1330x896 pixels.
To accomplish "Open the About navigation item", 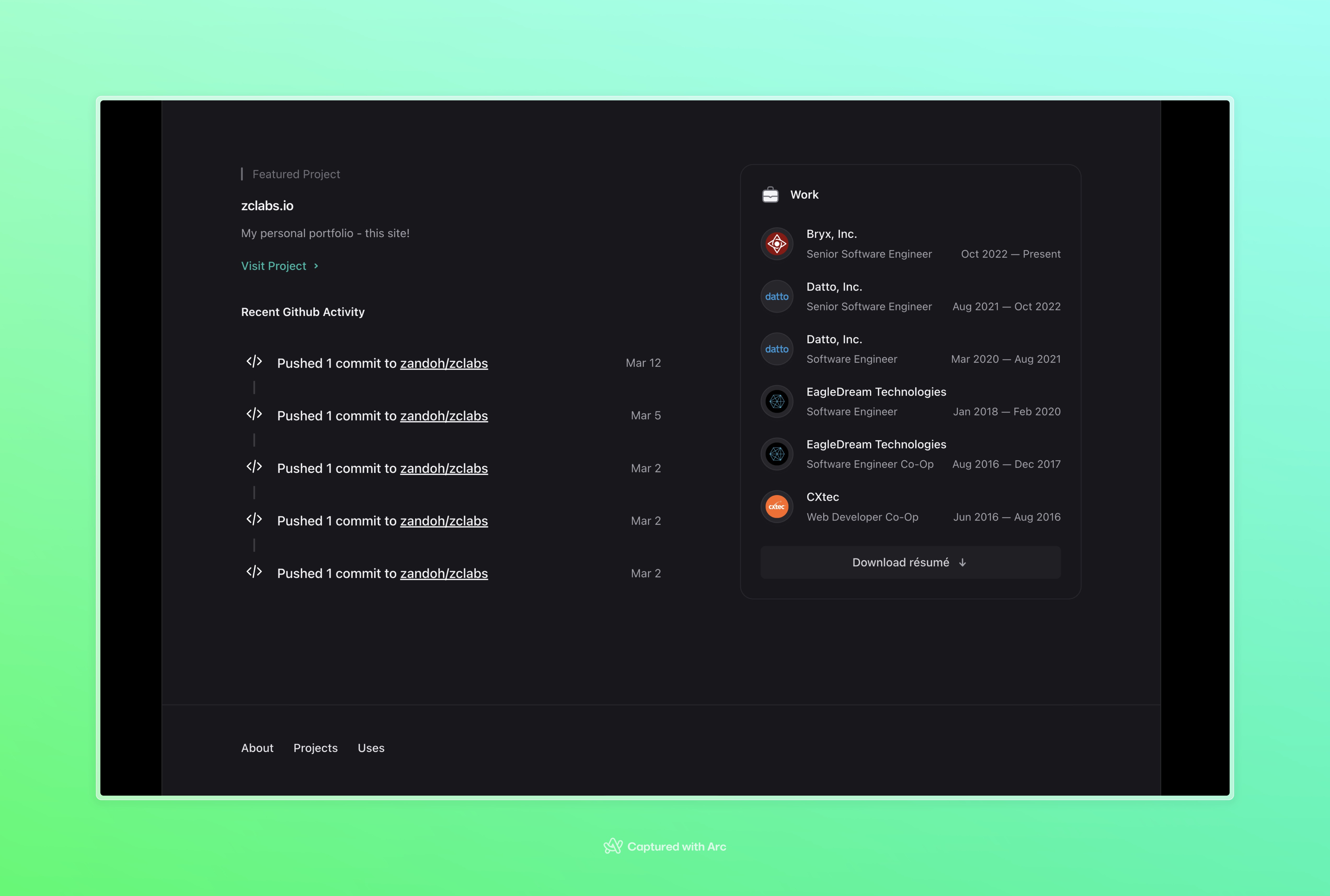I will [257, 747].
